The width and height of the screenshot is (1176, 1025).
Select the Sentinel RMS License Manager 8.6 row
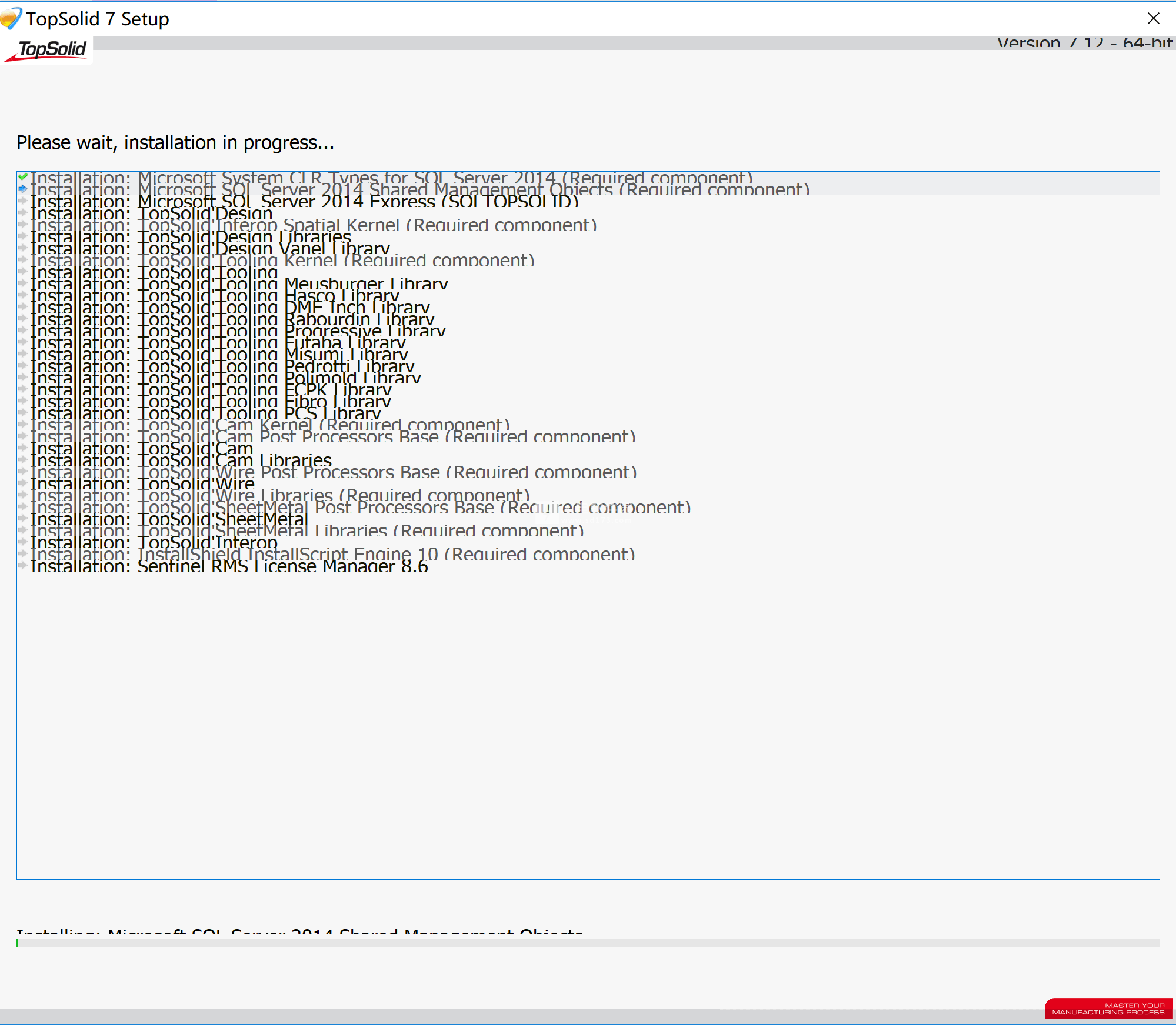(x=588, y=566)
